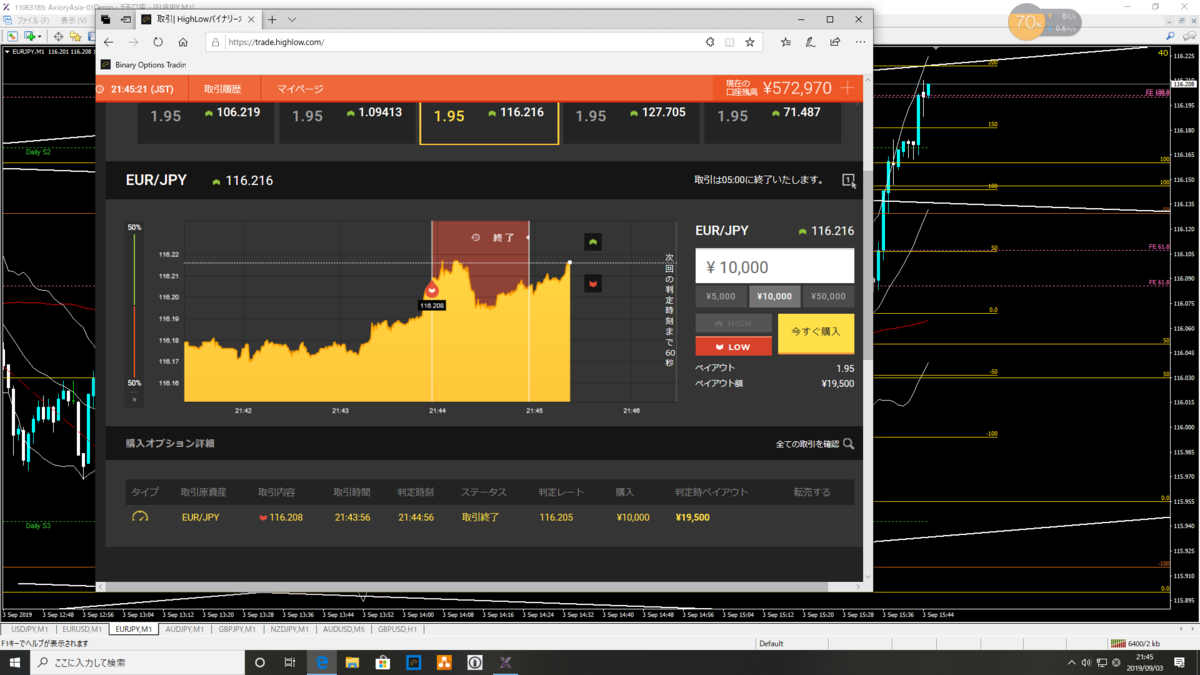The width and height of the screenshot is (1200, 675).
Task: Click the MT4 magnifier icon at top right
Action: click(x=1171, y=36)
